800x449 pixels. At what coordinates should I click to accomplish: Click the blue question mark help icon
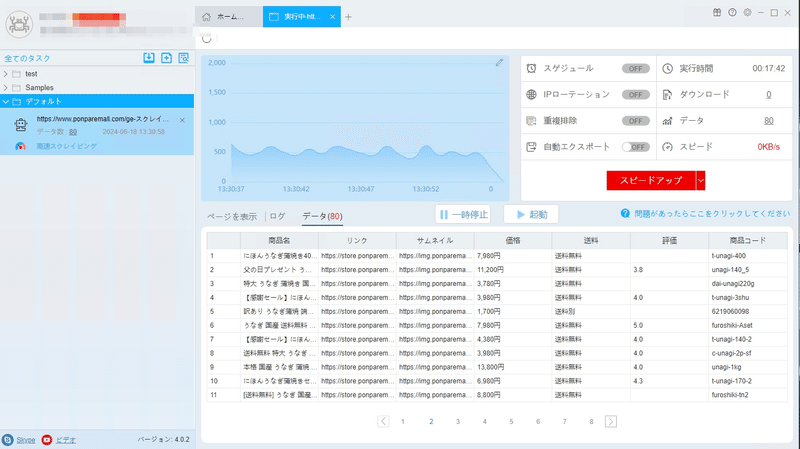625,213
